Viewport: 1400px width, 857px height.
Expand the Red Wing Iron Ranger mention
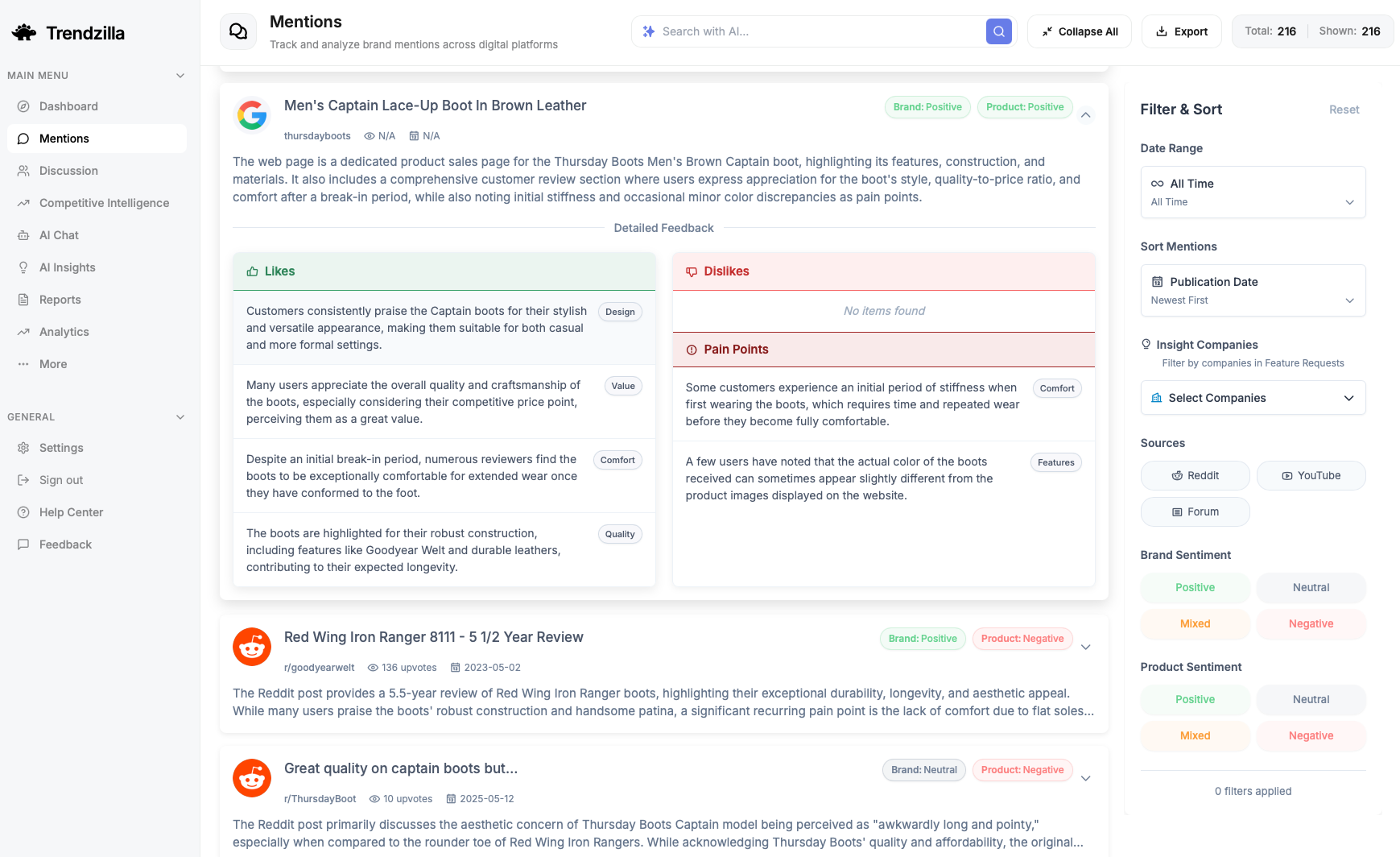click(1085, 648)
